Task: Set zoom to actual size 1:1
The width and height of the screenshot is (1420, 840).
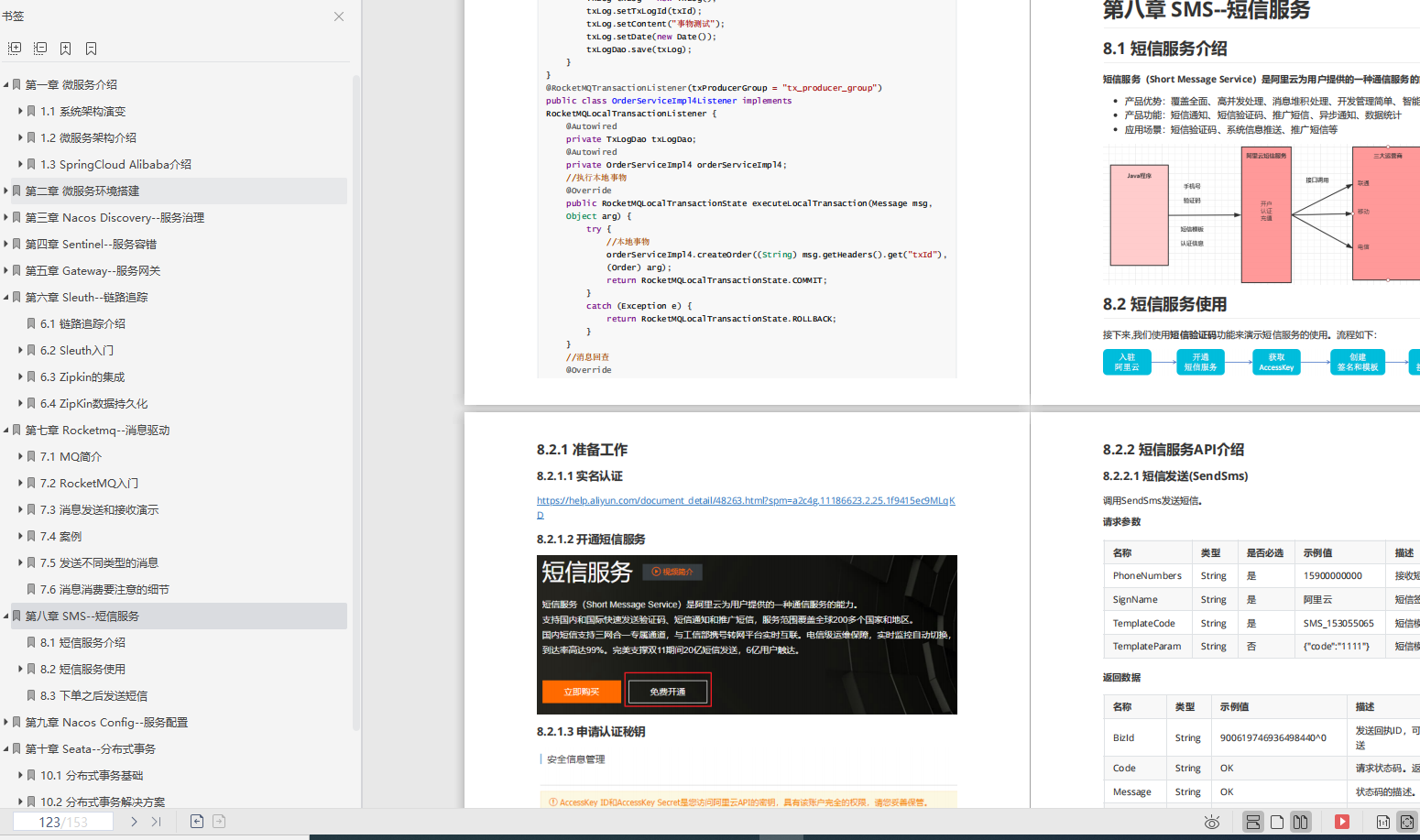Action: (1383, 823)
